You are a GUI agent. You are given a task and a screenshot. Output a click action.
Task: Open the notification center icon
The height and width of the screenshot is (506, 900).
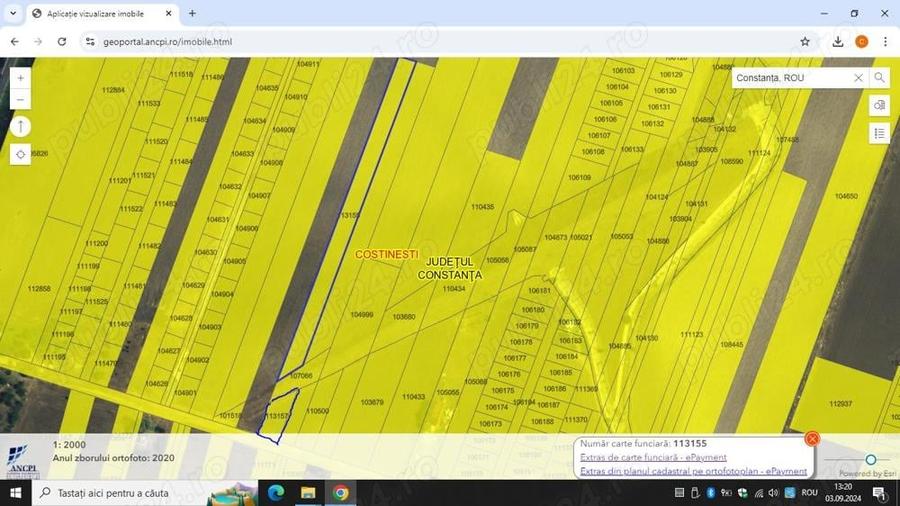(879, 493)
